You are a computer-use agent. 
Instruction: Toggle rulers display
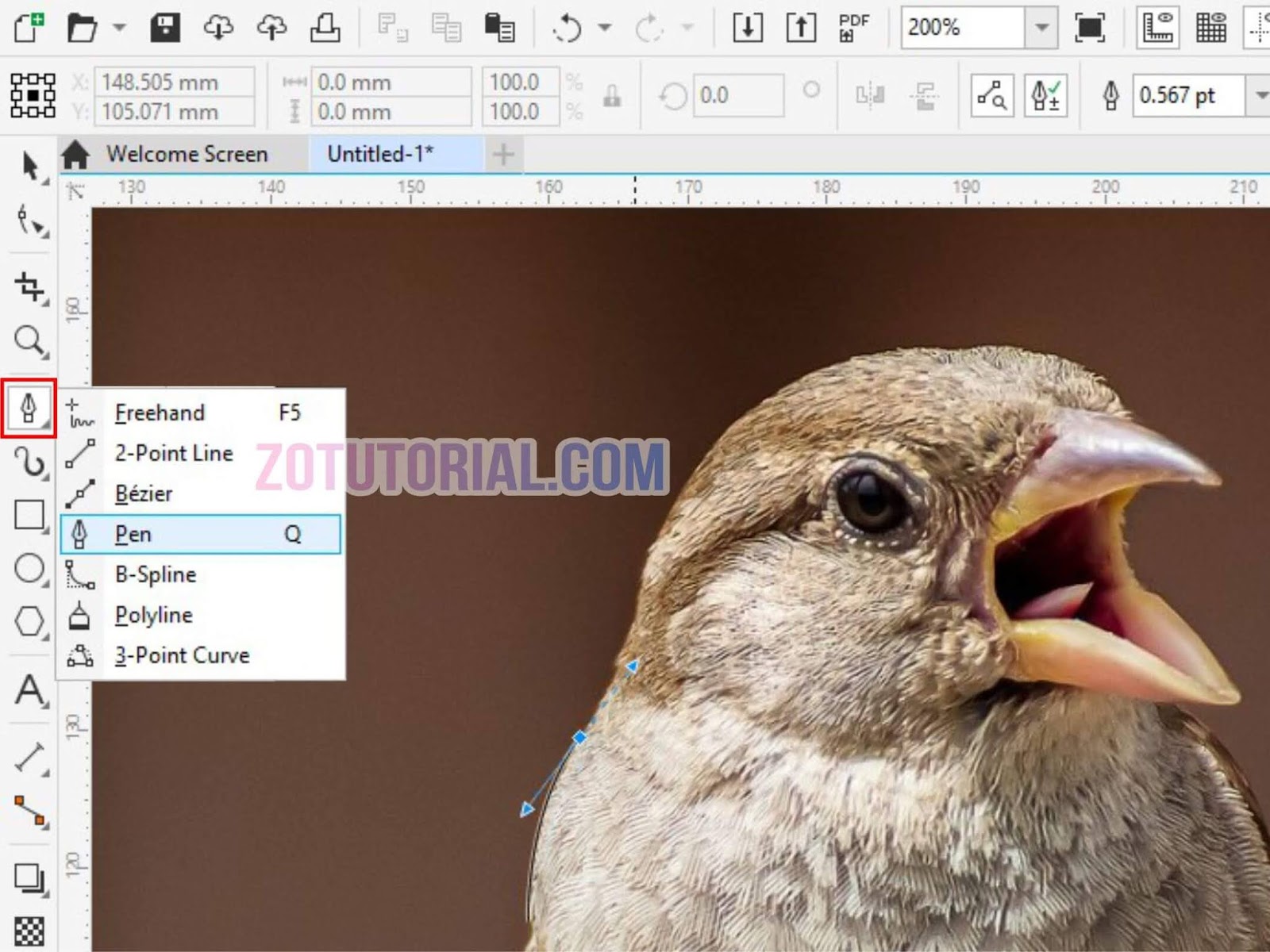coord(1158,29)
